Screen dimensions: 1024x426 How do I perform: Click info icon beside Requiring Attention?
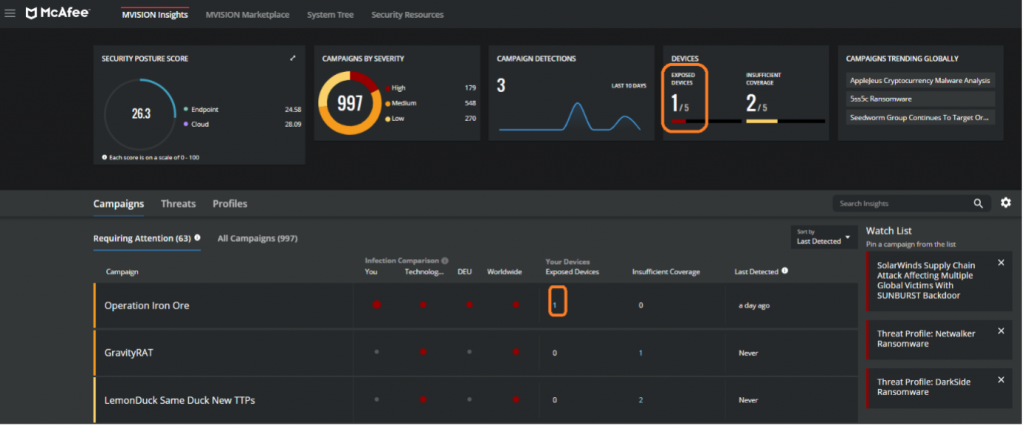click(x=197, y=238)
